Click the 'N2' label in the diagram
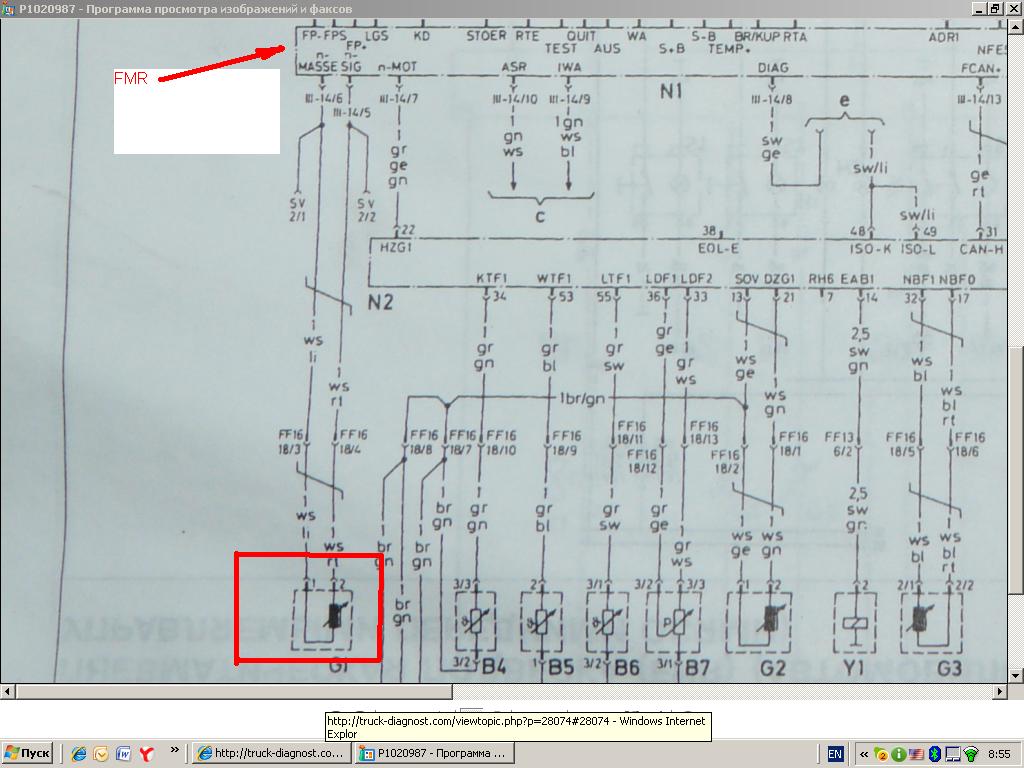 (x=380, y=302)
